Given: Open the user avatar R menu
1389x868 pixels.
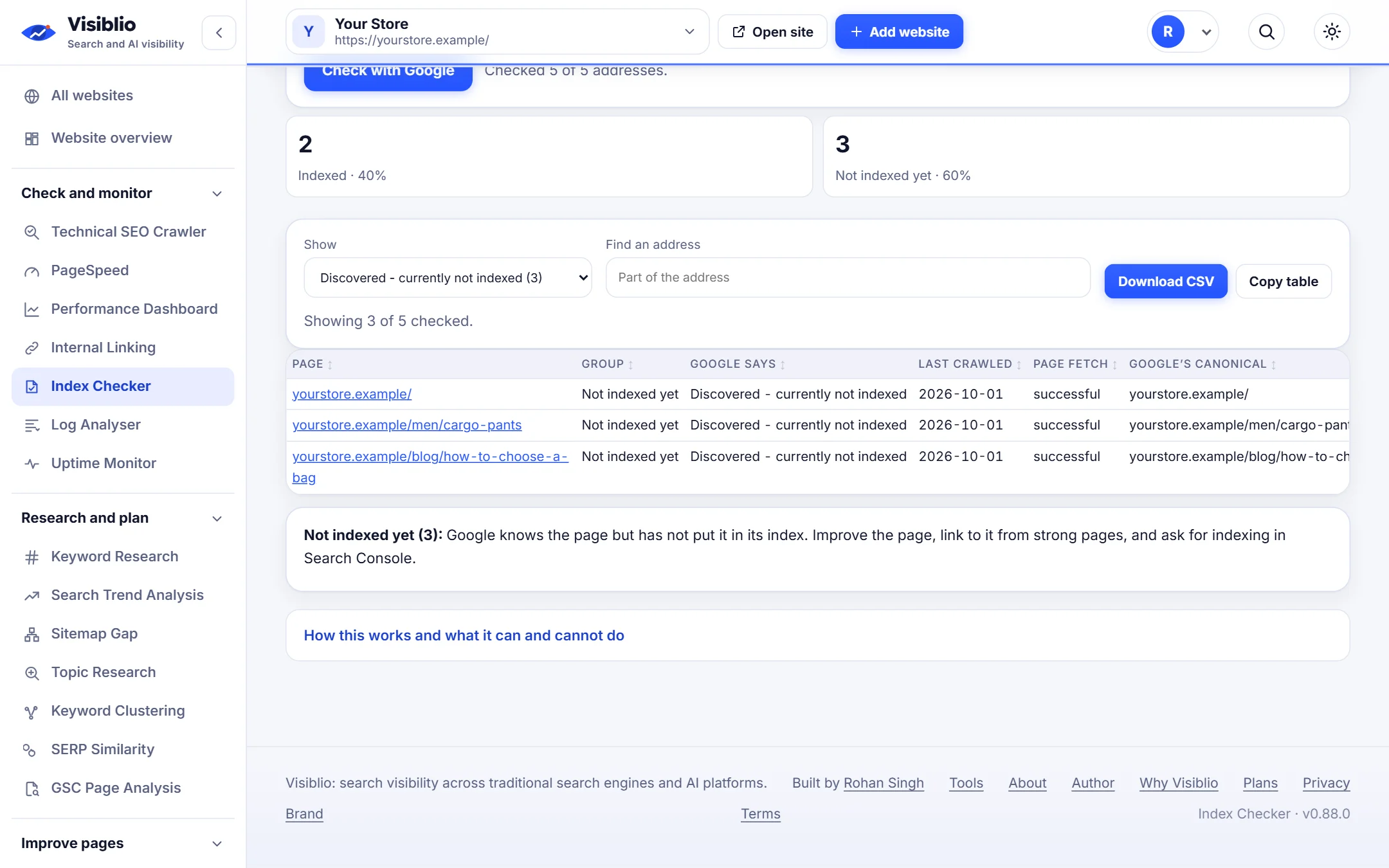Looking at the screenshot, I should click(1168, 32).
